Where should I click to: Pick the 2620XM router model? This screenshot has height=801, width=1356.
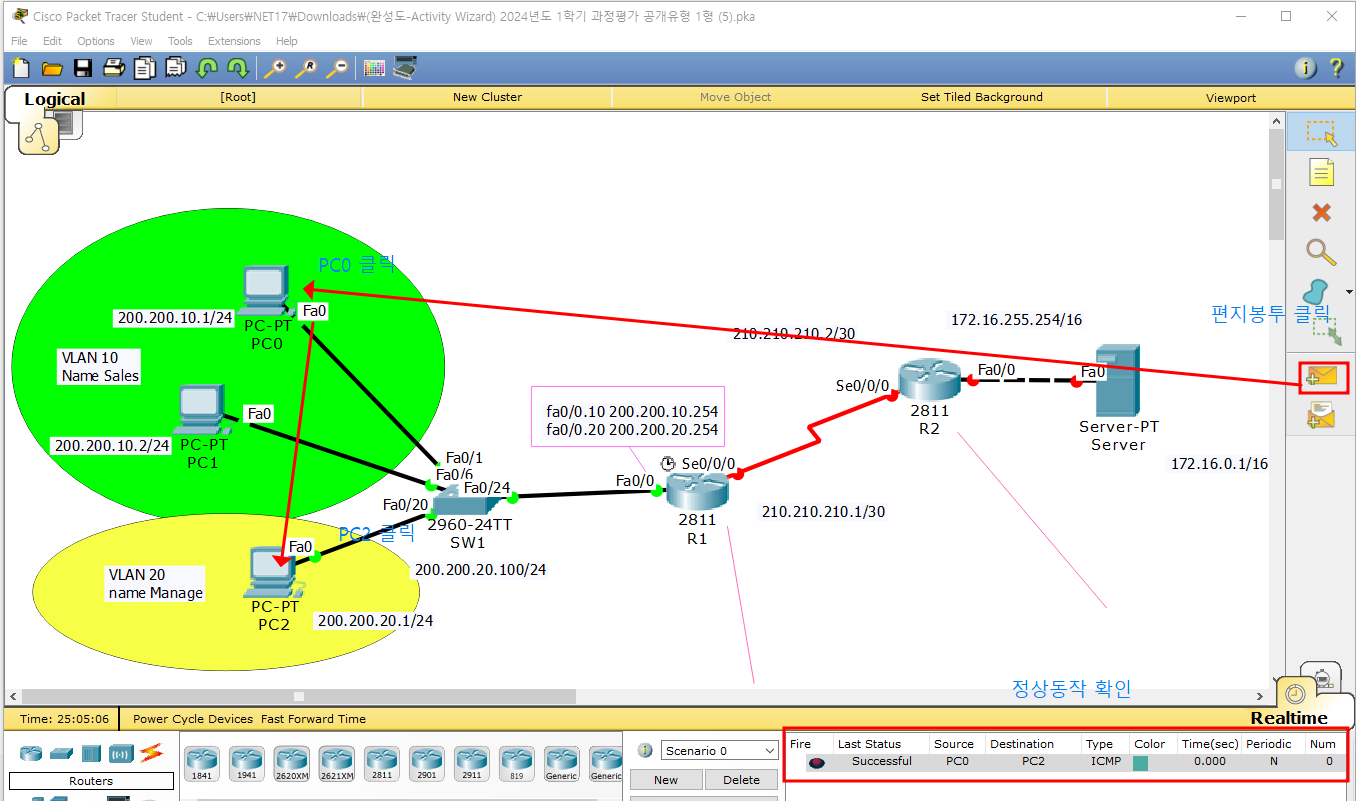coord(291,765)
